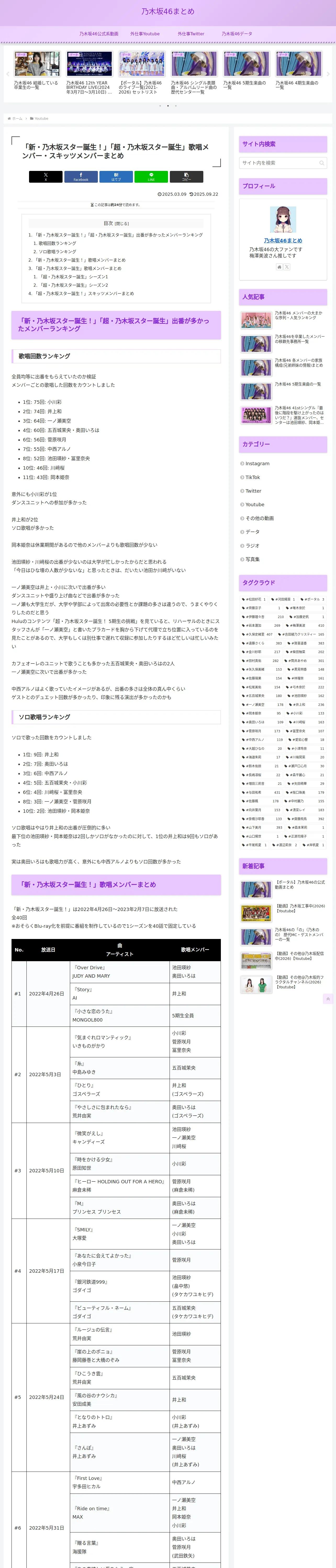This screenshot has width=336, height=1568.
Task: Open 外仕事Twitter menu item
Action: [191, 34]
